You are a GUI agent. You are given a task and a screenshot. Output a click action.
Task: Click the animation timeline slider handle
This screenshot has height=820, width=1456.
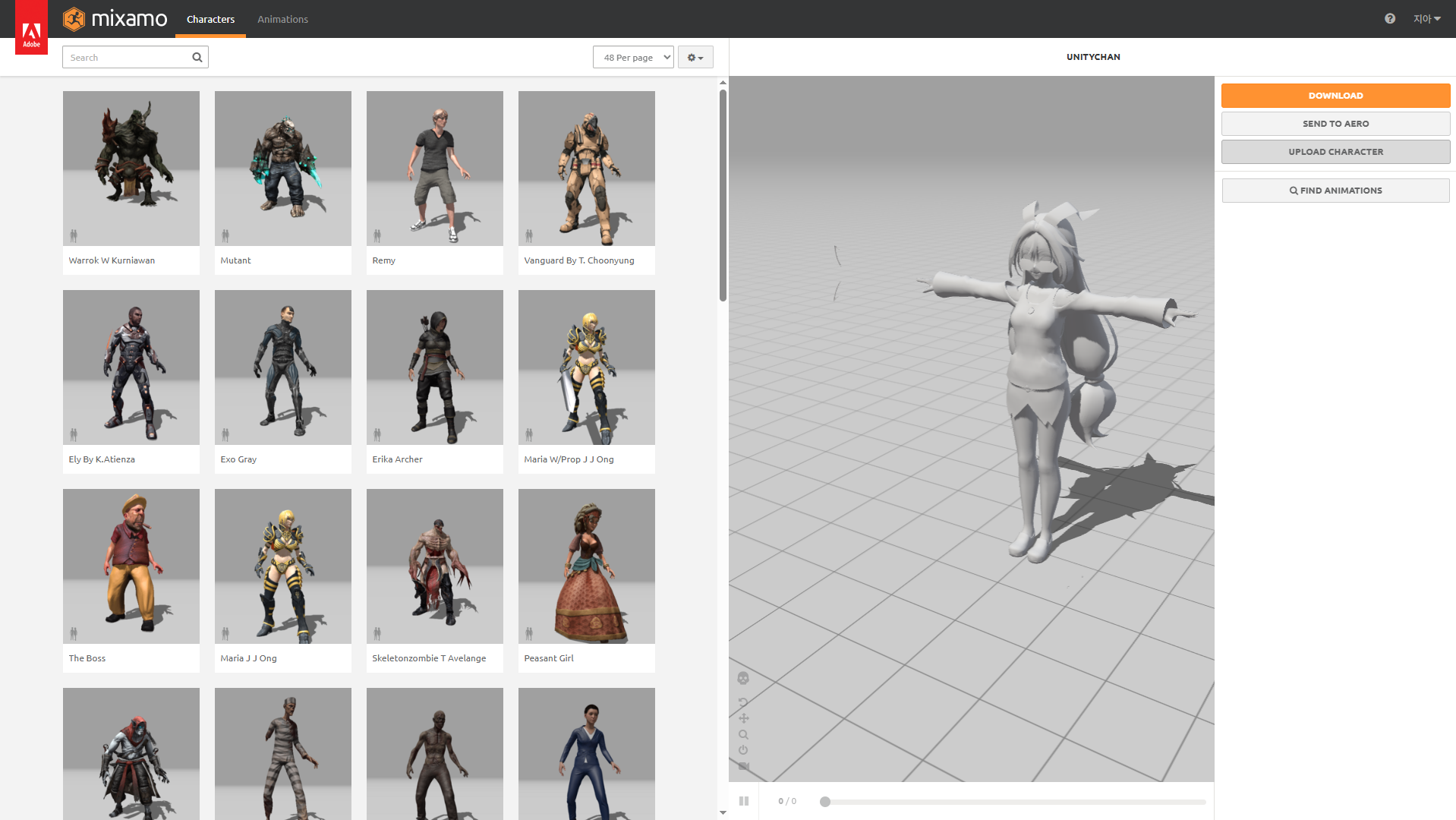click(825, 802)
